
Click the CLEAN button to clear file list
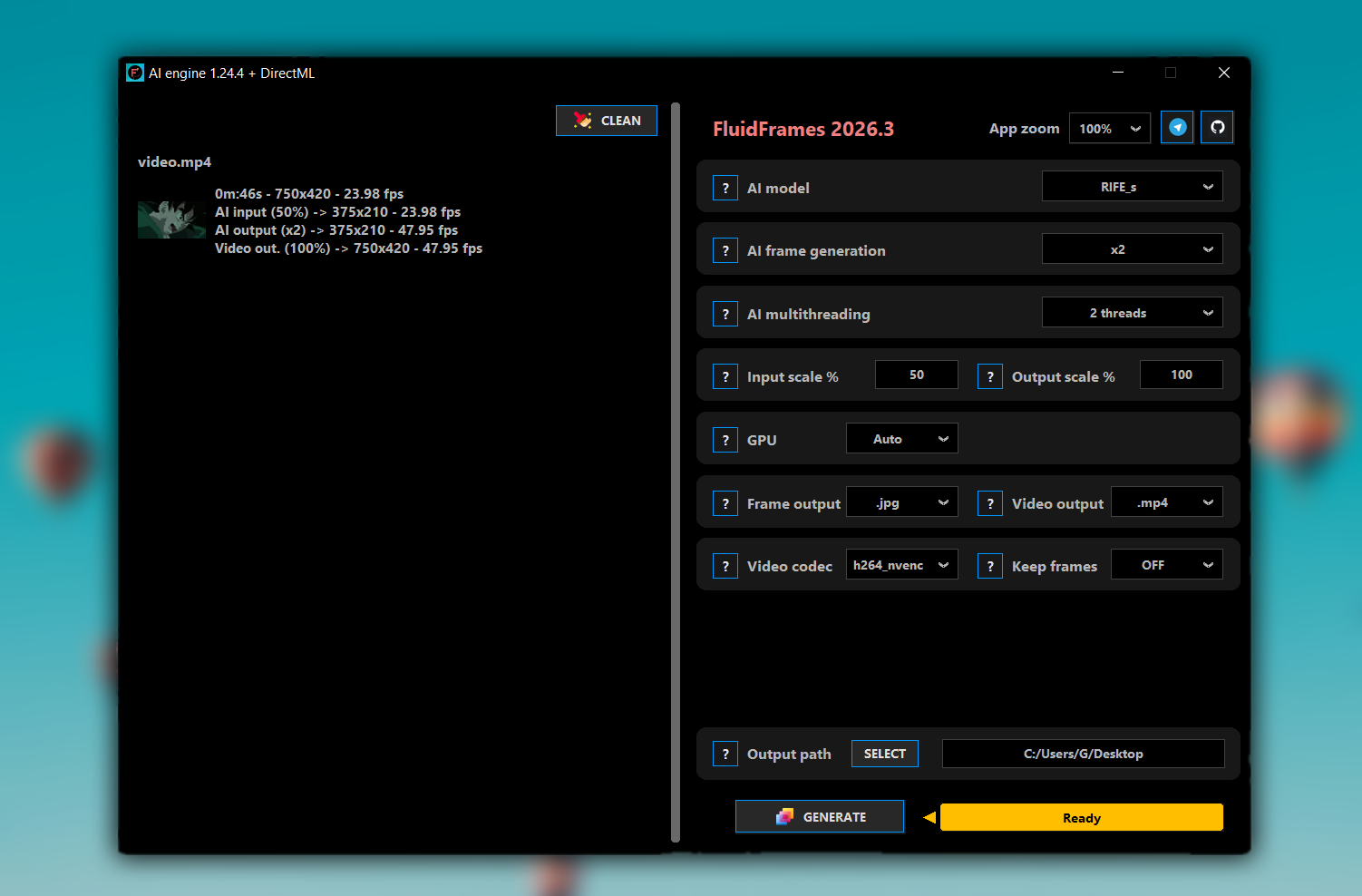[x=607, y=121]
